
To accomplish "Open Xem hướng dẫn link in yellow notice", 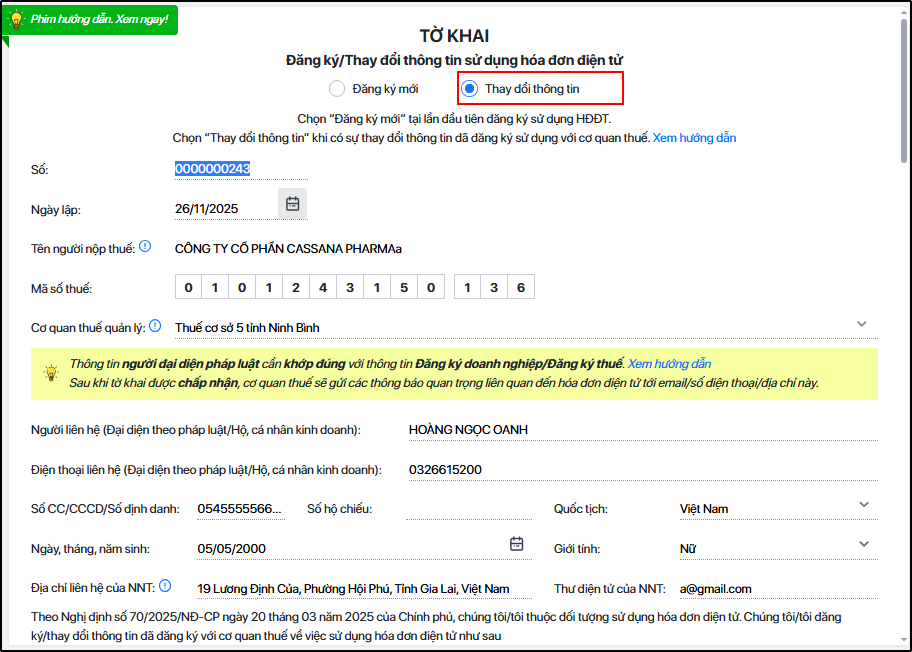I will coord(669,364).
